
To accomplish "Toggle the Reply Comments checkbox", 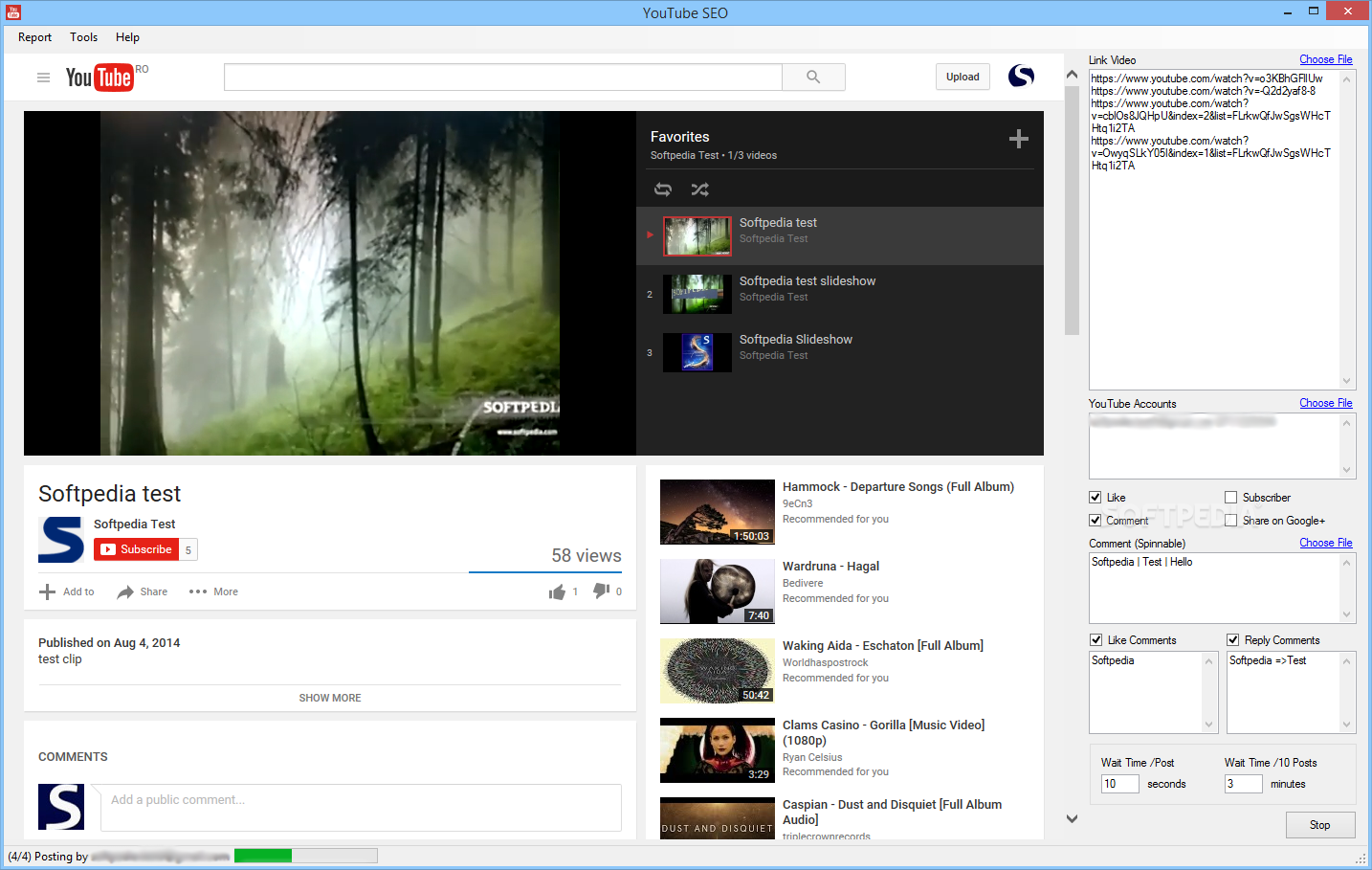I will pyautogui.click(x=1232, y=640).
